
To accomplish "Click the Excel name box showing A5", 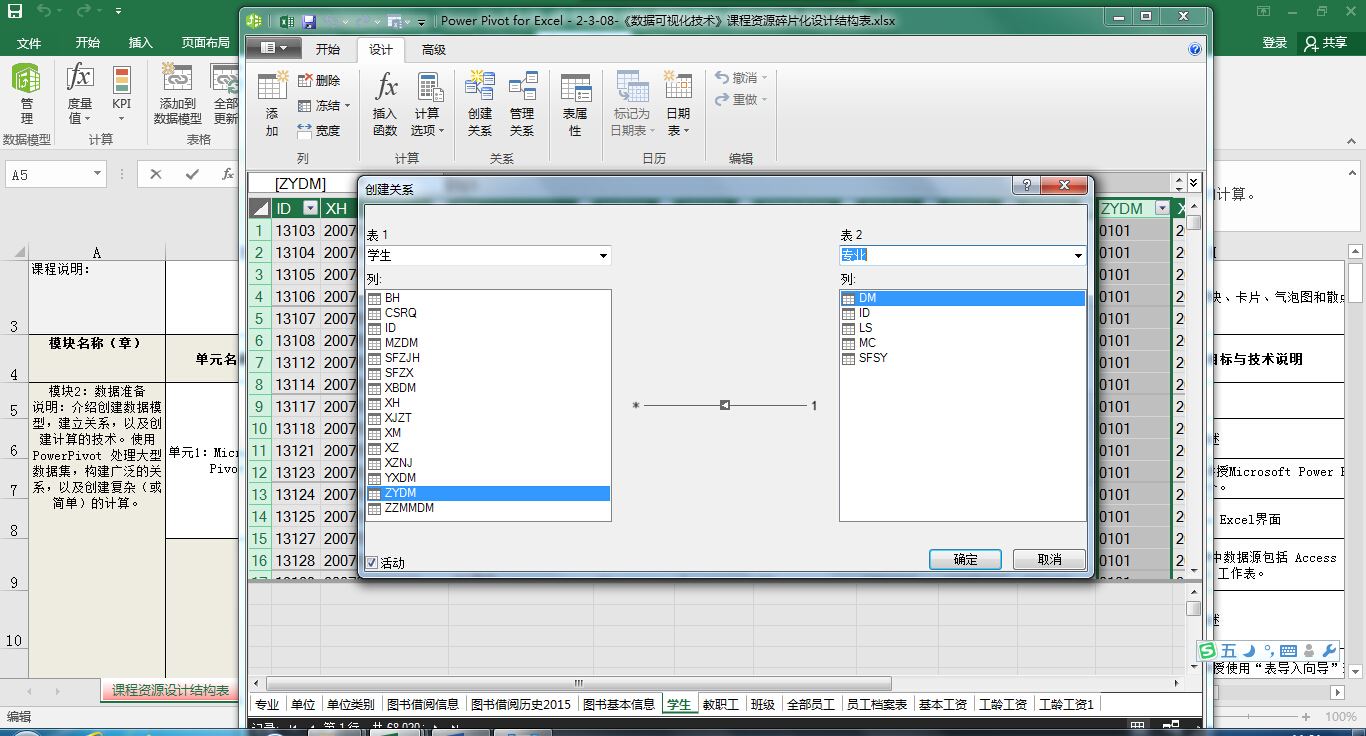I will pyautogui.click(x=49, y=174).
